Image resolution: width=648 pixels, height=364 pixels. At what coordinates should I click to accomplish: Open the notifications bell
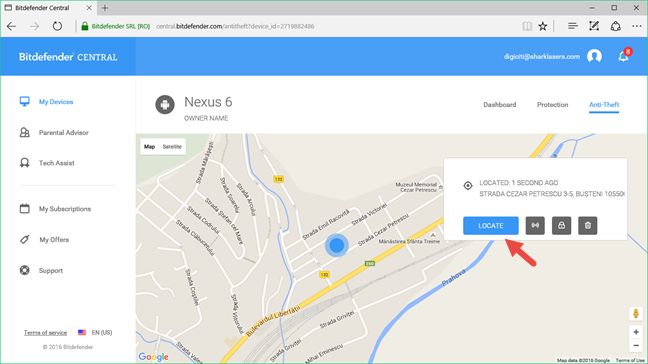point(623,57)
